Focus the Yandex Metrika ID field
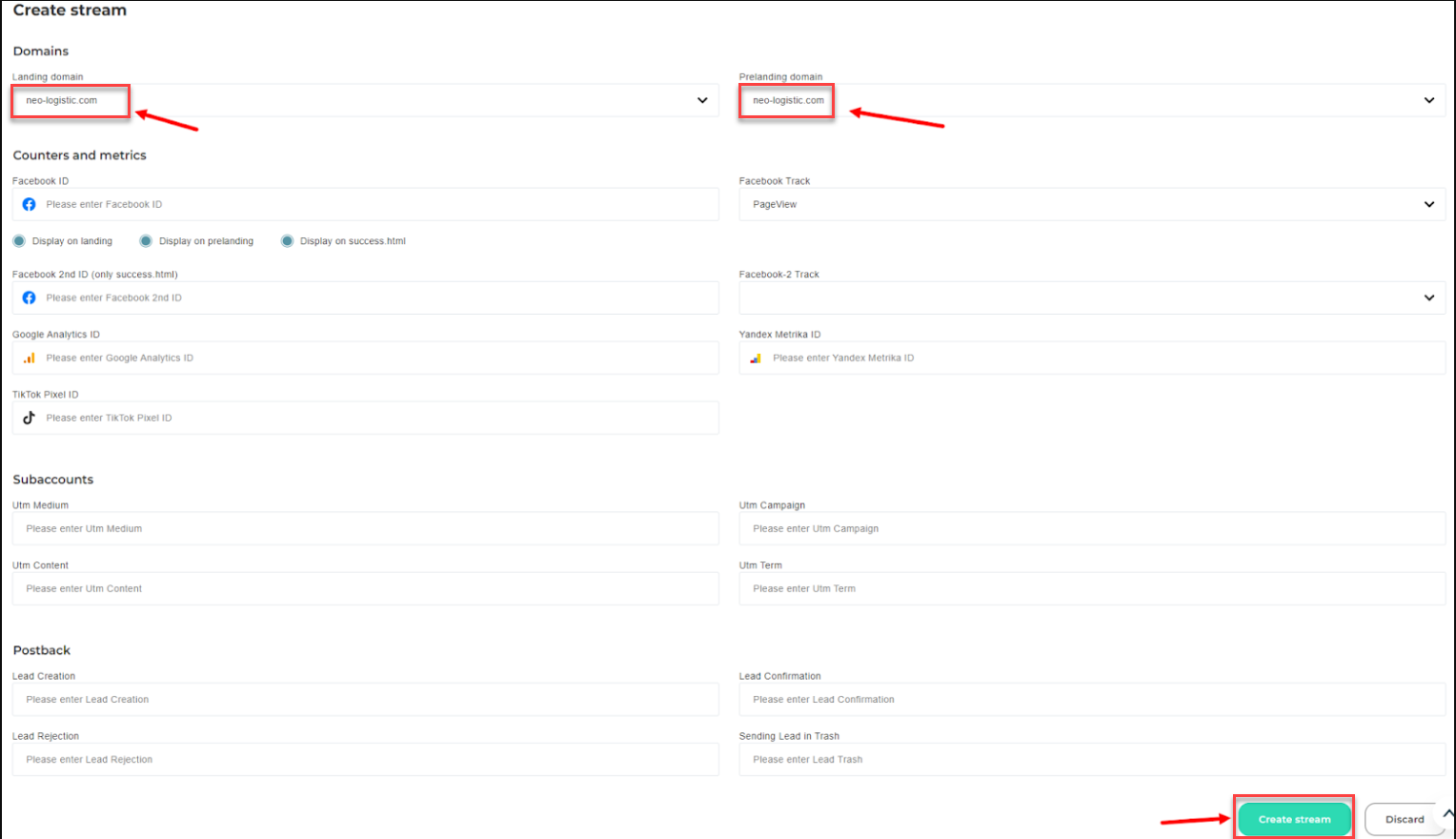Viewport: 1456px width, 839px height. pyautogui.click(x=1092, y=358)
